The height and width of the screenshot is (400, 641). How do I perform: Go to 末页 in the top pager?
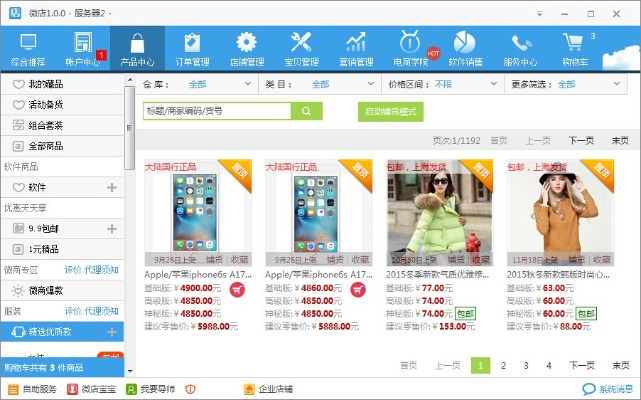620,141
